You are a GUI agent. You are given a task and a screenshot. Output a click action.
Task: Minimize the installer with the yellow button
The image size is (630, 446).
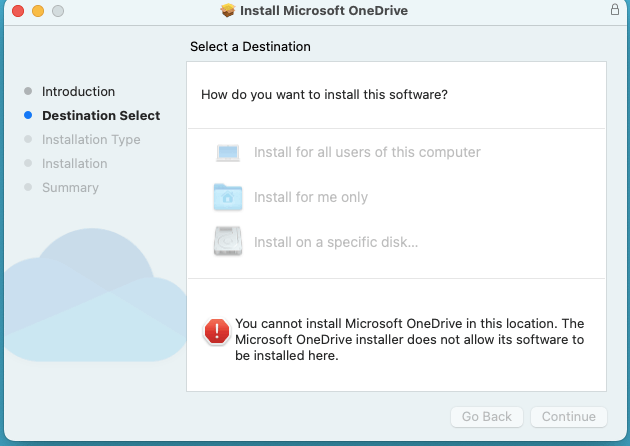(38, 11)
